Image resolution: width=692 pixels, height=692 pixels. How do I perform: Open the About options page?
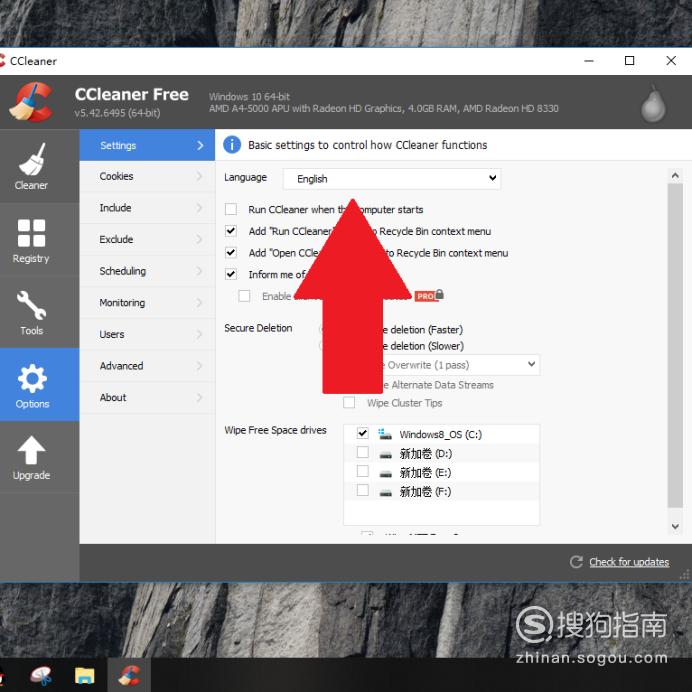coord(147,398)
